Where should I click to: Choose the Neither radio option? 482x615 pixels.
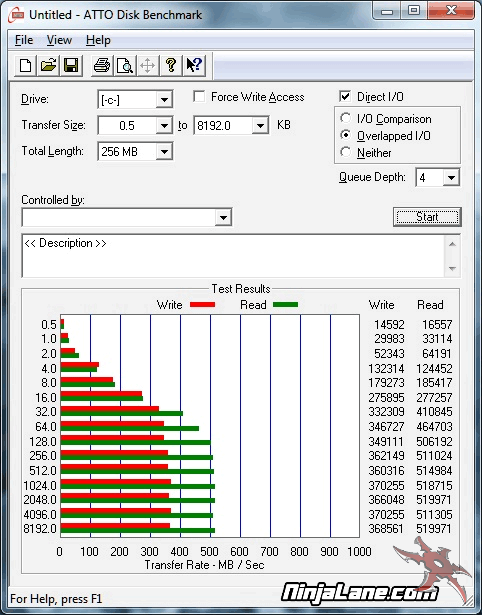click(x=346, y=152)
